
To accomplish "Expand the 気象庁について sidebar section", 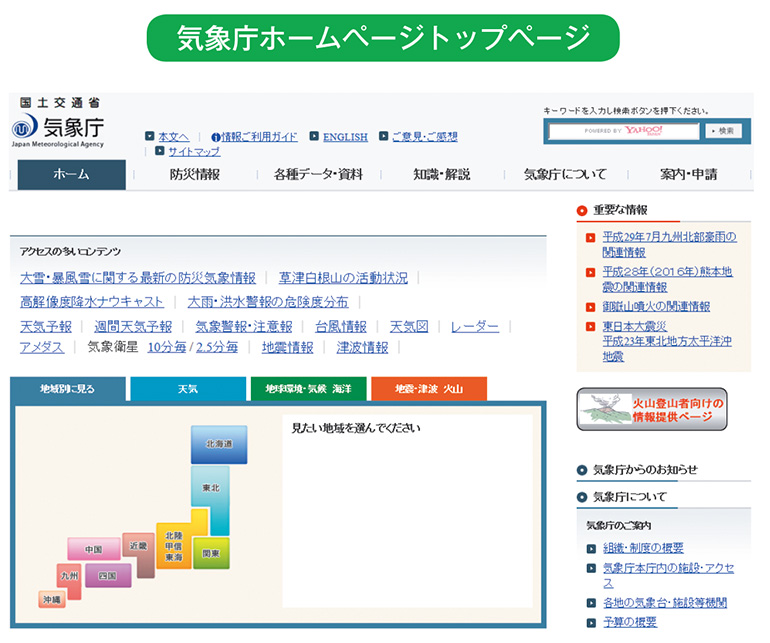I will [629, 497].
